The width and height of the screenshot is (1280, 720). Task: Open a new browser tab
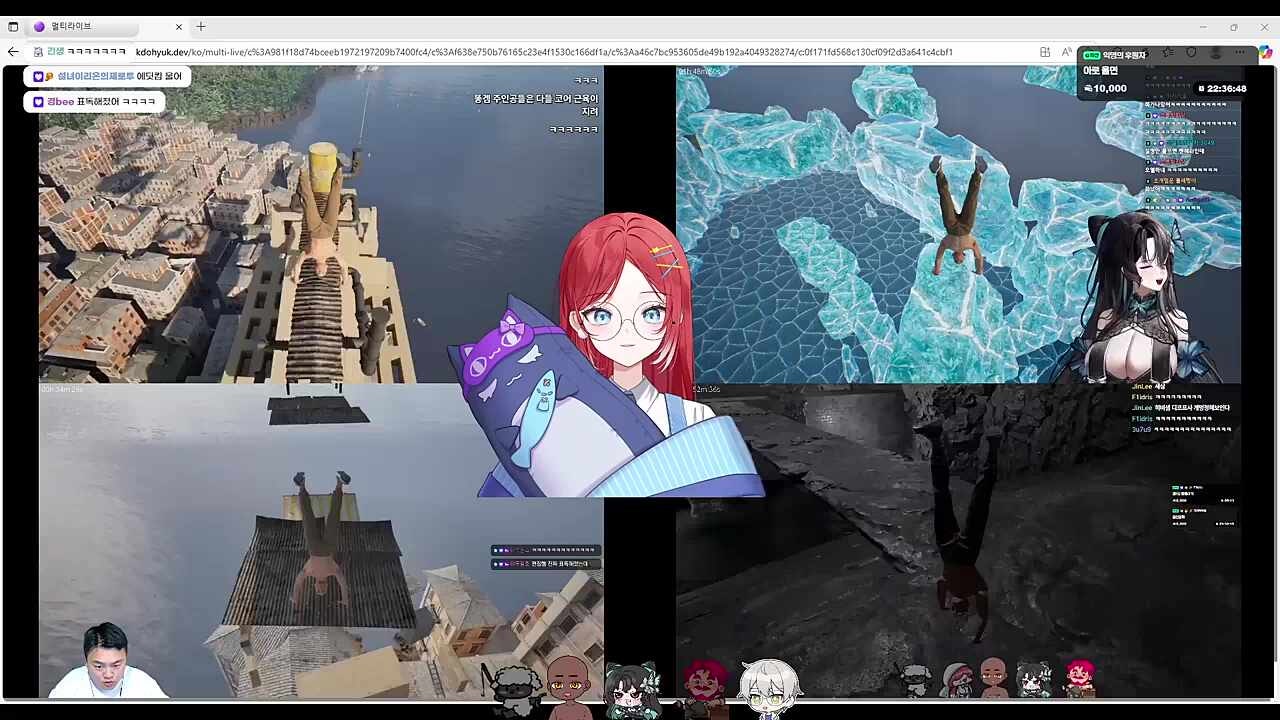click(x=201, y=27)
